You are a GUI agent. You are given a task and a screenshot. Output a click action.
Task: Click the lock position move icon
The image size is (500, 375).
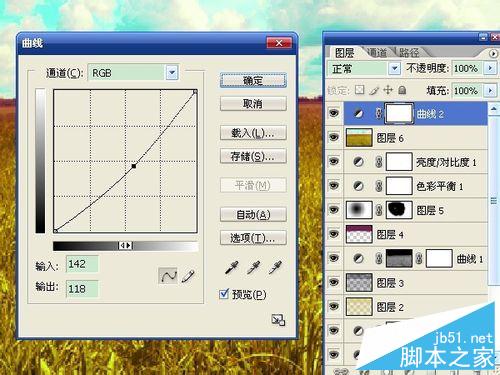click(x=388, y=90)
